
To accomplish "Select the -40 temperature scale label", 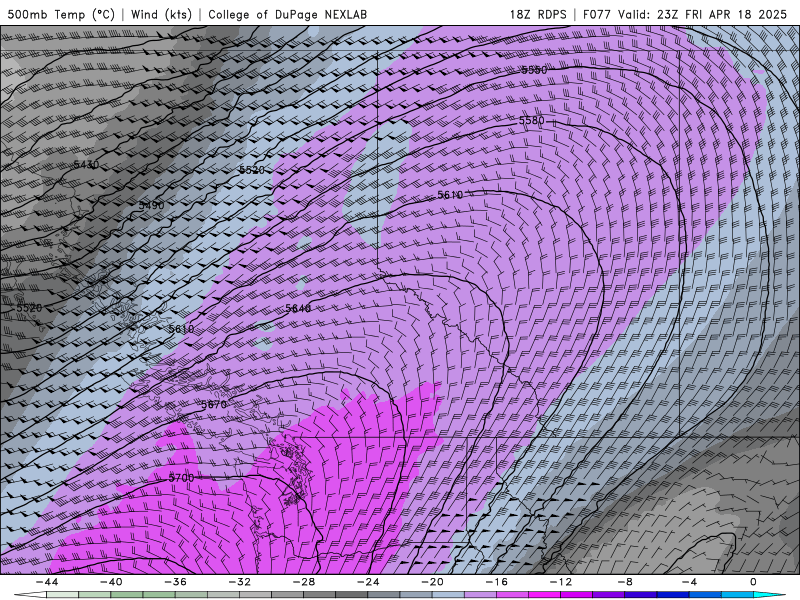I will click(x=111, y=582).
